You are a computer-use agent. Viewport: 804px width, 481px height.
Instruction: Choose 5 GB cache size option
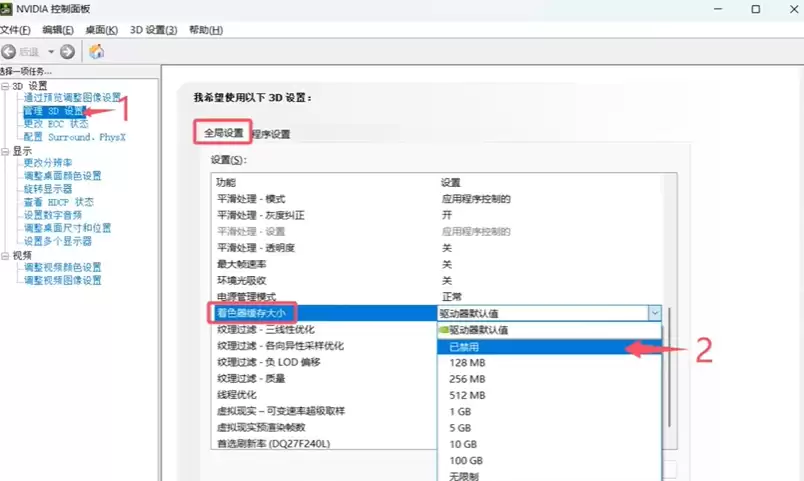point(550,428)
